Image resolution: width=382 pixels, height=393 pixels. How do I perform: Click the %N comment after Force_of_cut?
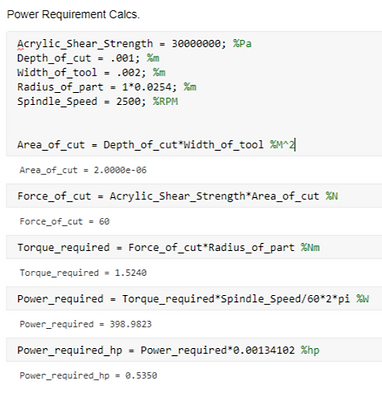(x=332, y=196)
